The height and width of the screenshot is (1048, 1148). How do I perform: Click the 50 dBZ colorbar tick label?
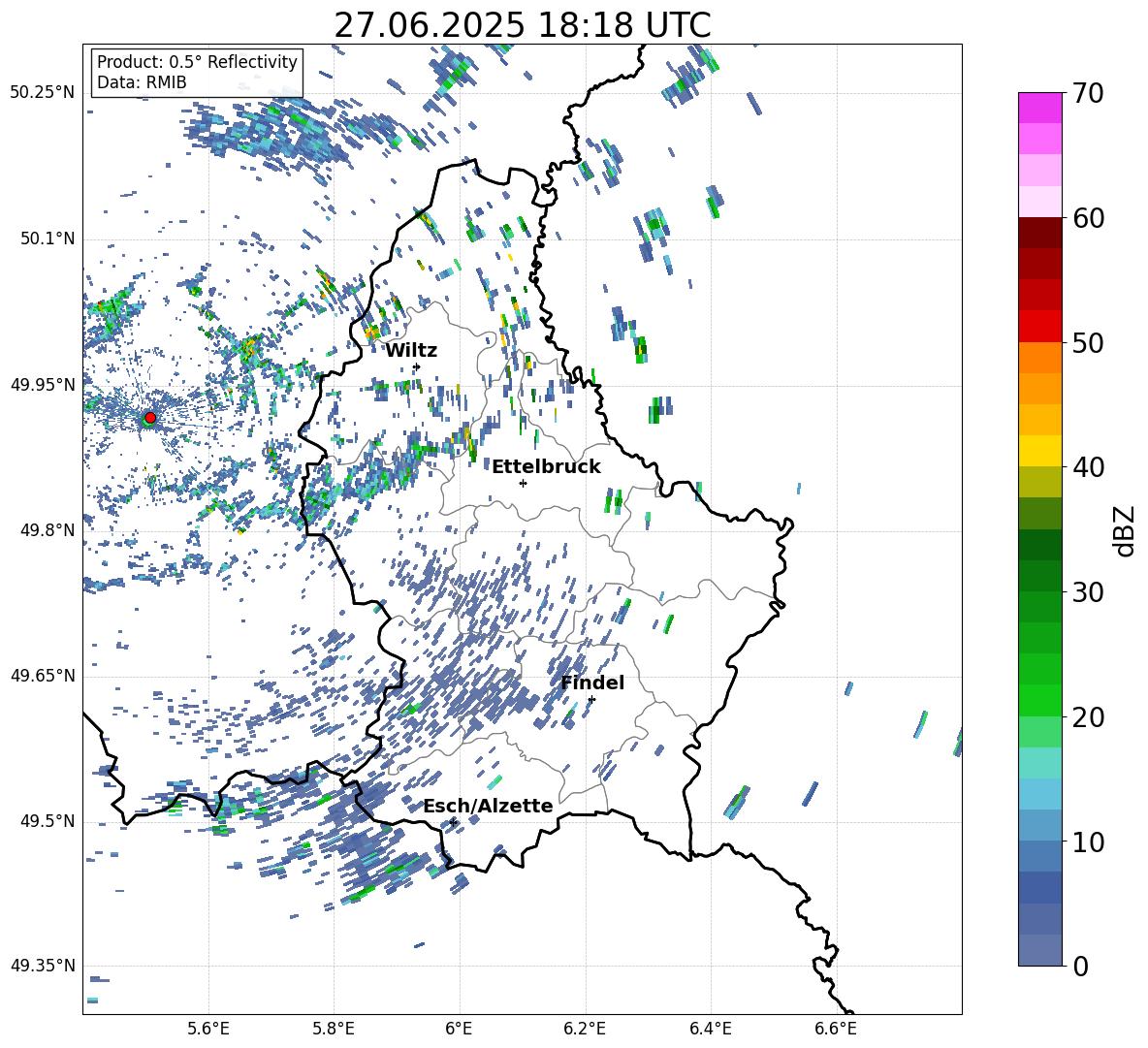pyautogui.click(x=1088, y=343)
